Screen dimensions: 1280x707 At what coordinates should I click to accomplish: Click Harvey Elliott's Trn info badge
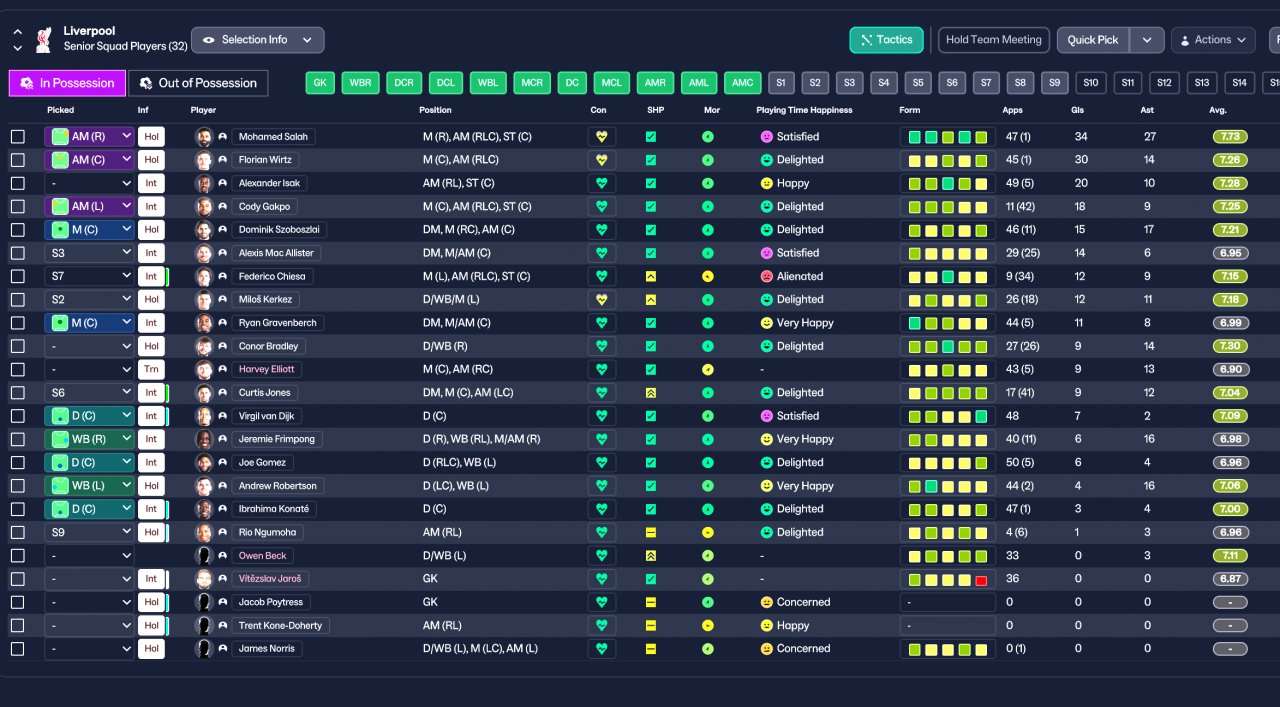click(150, 369)
